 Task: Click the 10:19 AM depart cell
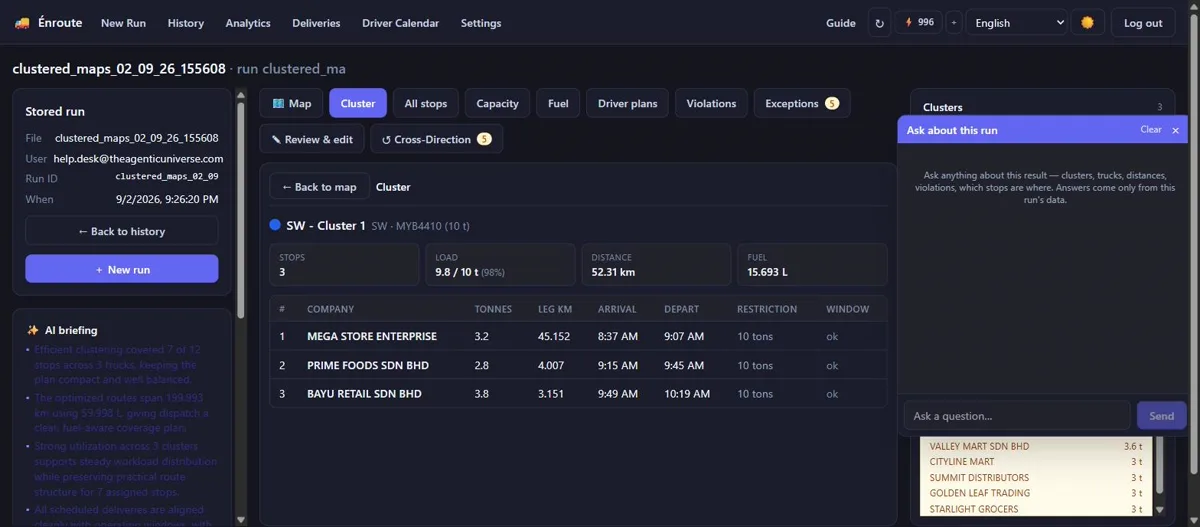(687, 393)
